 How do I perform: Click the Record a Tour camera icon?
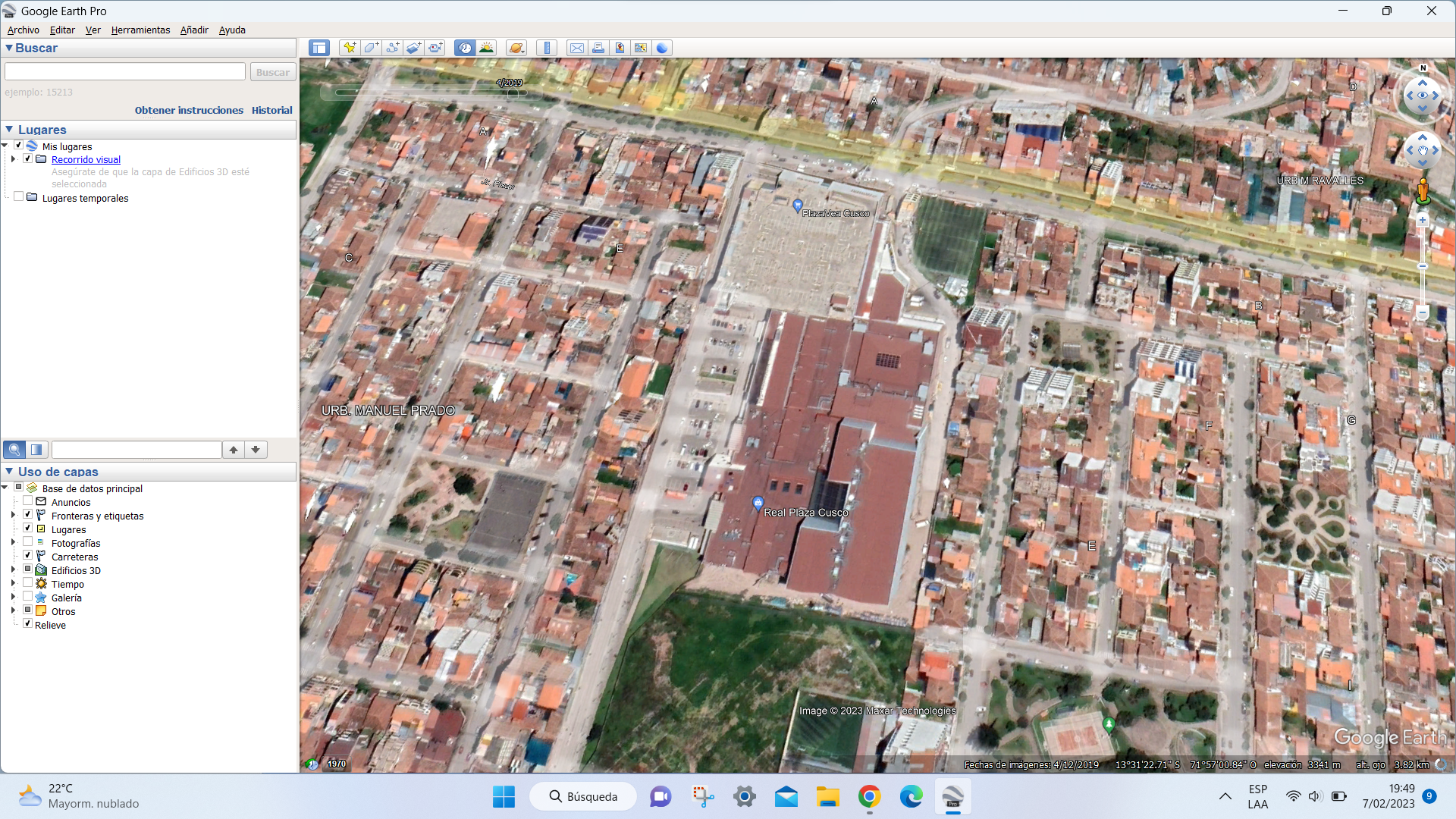point(435,48)
